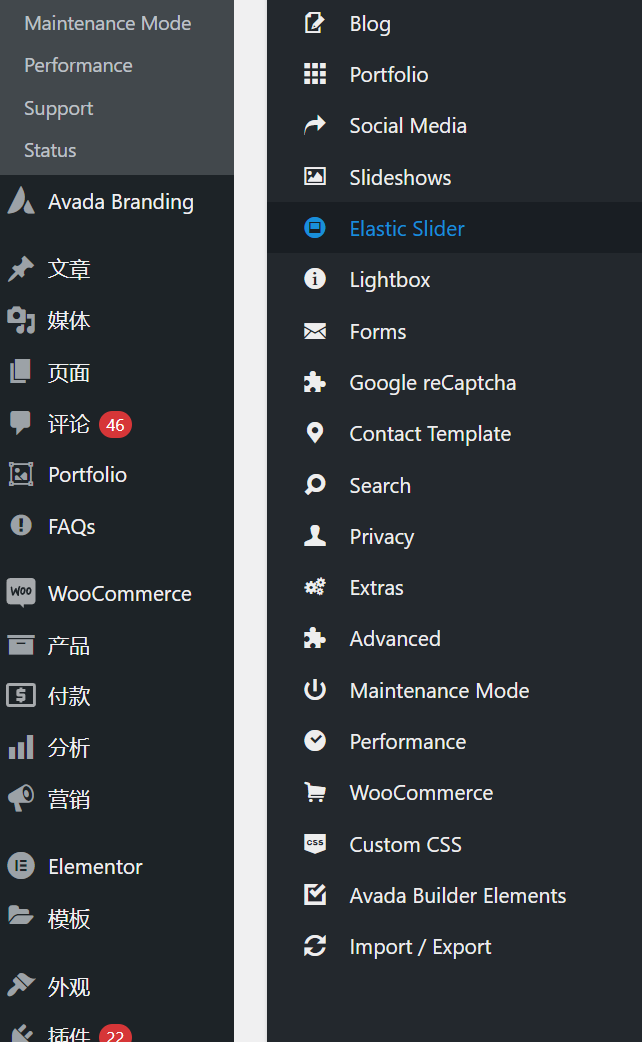Select the Custom CSS section
This screenshot has width=643, height=1042.
pos(405,844)
